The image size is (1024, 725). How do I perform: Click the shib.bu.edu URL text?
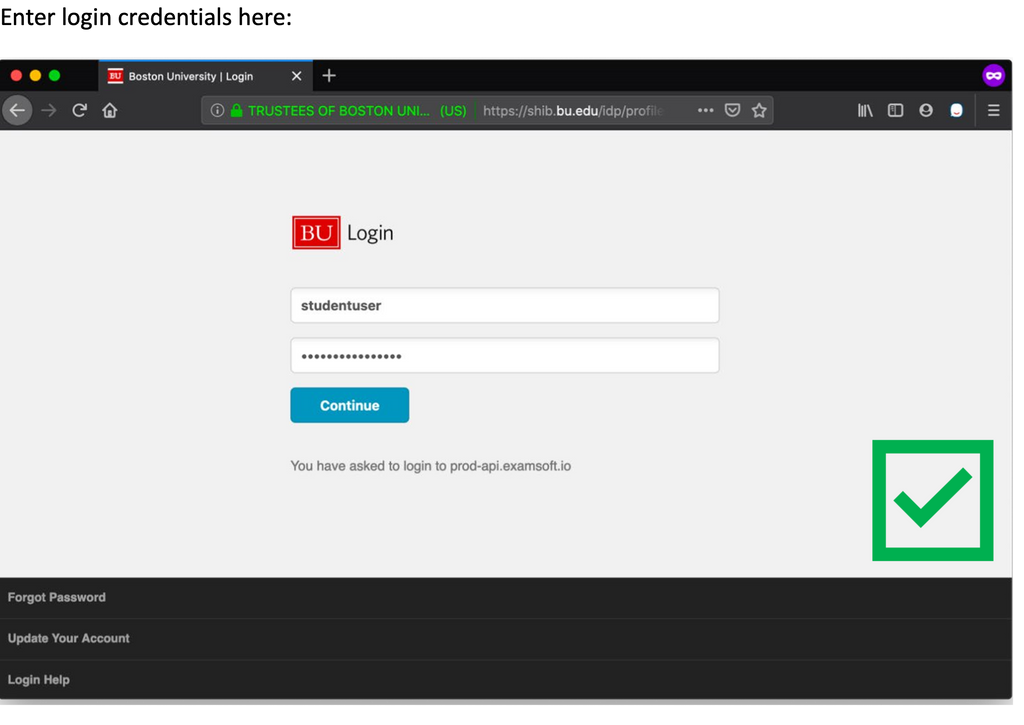click(573, 110)
